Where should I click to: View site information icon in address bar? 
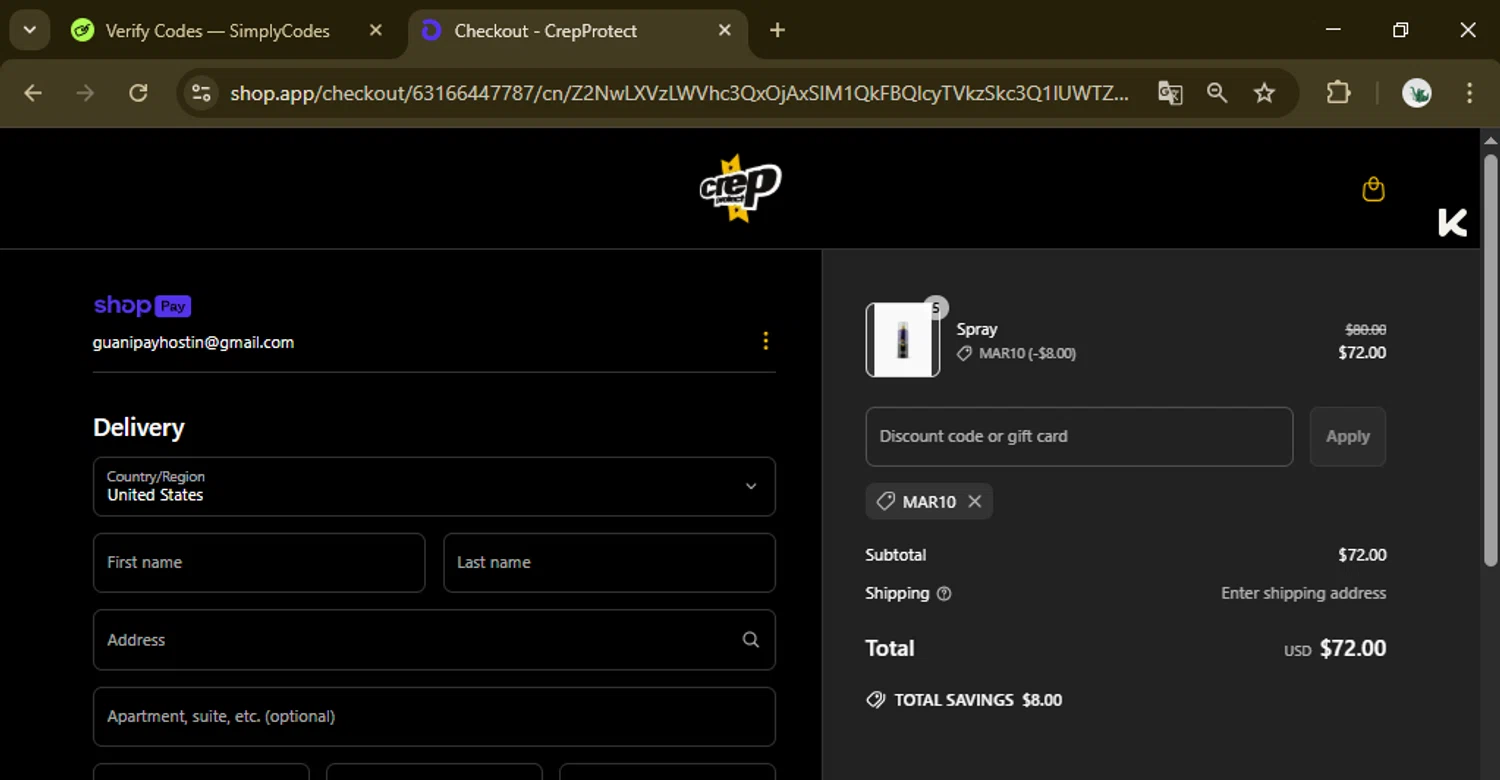(x=201, y=93)
